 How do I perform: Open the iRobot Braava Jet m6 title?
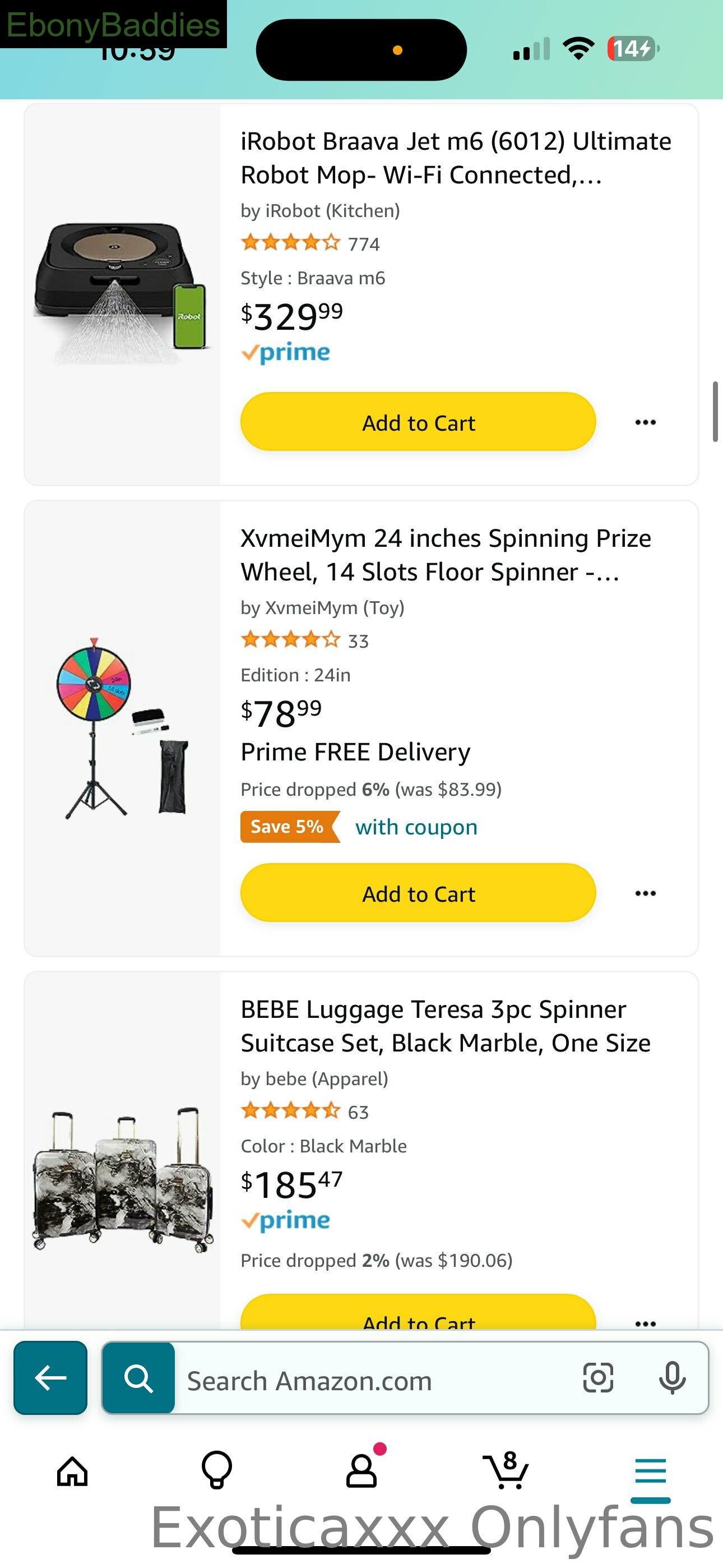coord(456,158)
